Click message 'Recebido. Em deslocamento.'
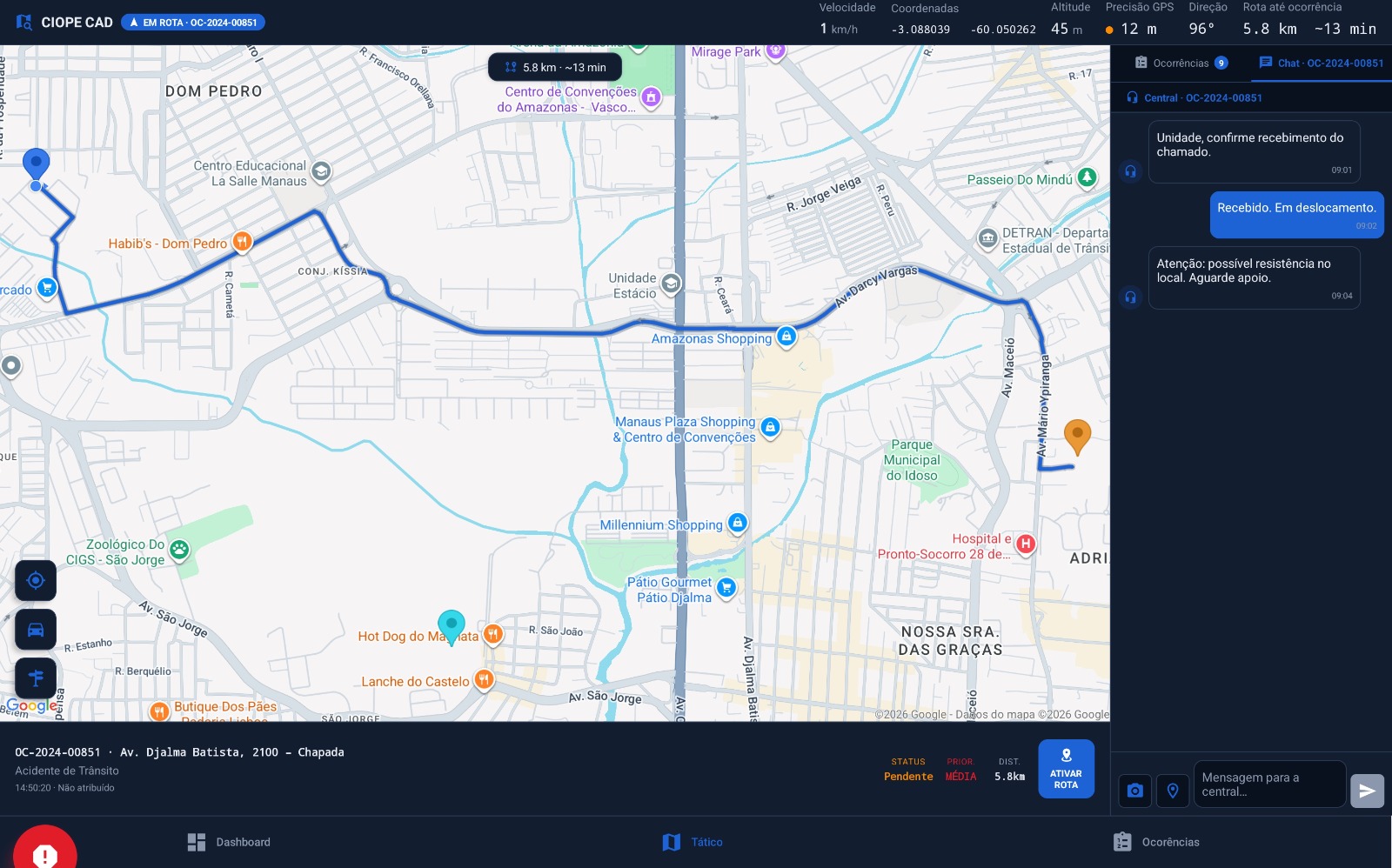 click(x=1296, y=214)
